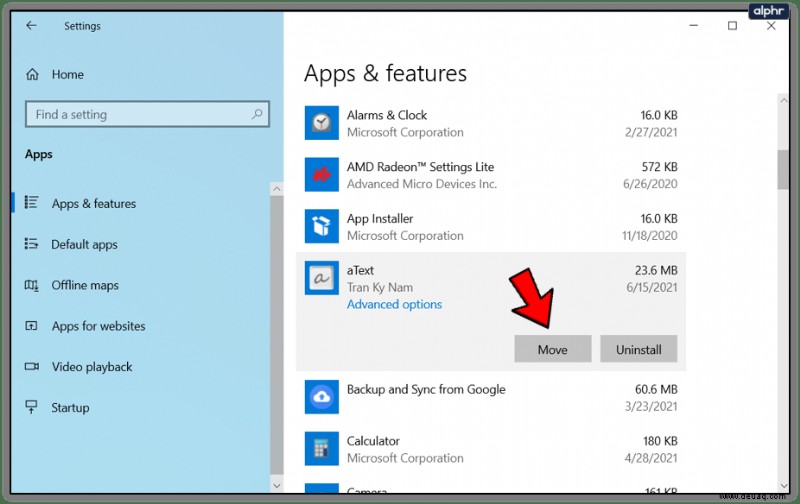The image size is (800, 504).
Task: Select the Apps for websites icon
Action: tap(32, 325)
